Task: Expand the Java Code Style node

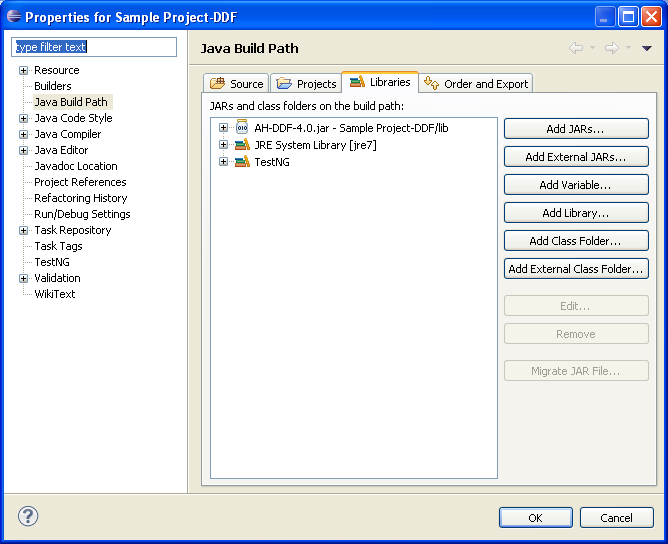Action: coord(23,118)
